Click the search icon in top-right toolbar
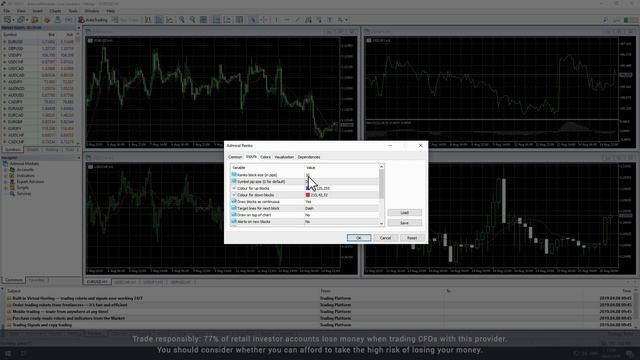 click(605, 20)
